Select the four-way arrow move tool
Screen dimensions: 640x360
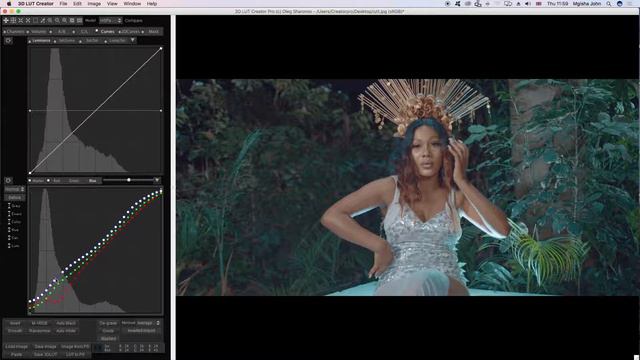[6, 20]
